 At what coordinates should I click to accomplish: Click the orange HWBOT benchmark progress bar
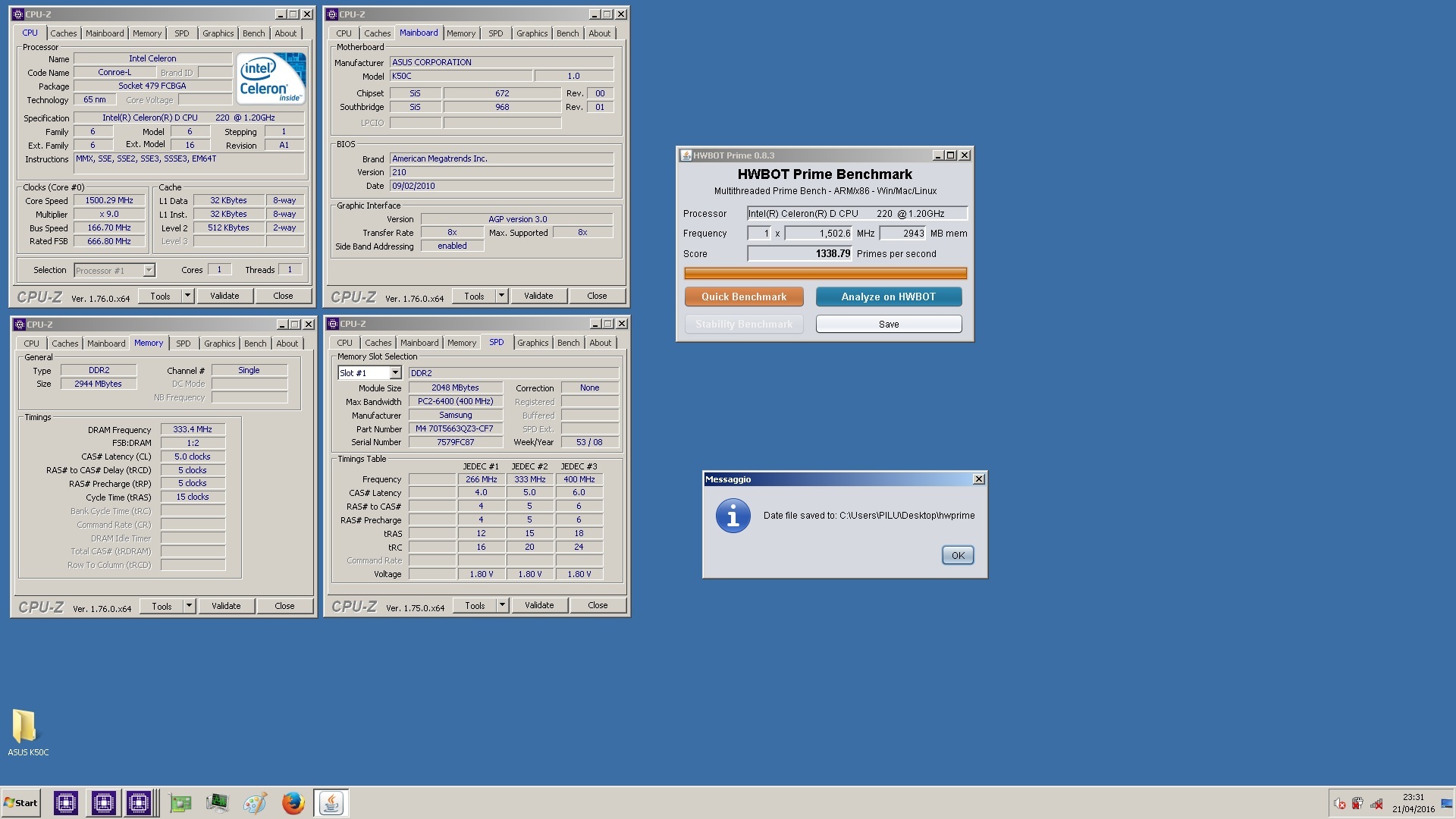tap(825, 273)
